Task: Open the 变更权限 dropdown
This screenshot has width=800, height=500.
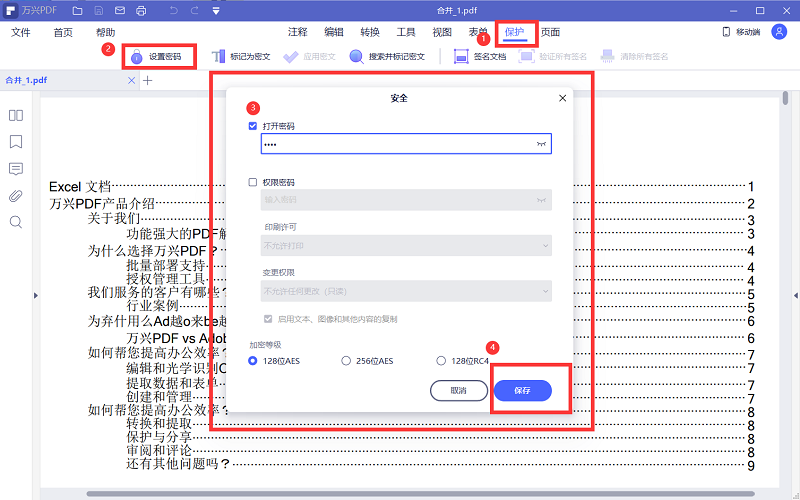Action: 406,291
